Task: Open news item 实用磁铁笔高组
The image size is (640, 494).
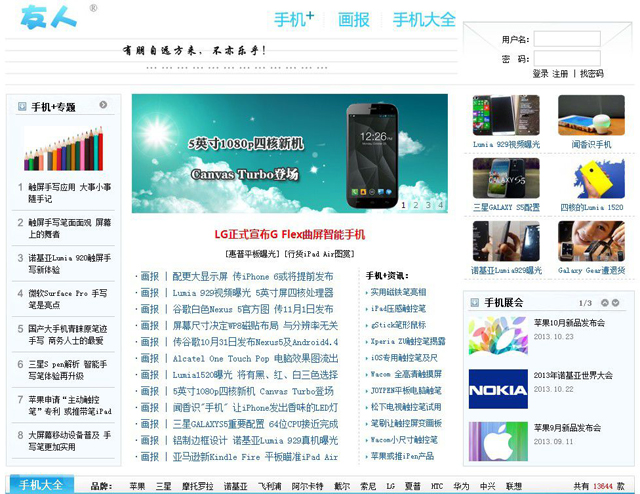Action: click(398, 292)
